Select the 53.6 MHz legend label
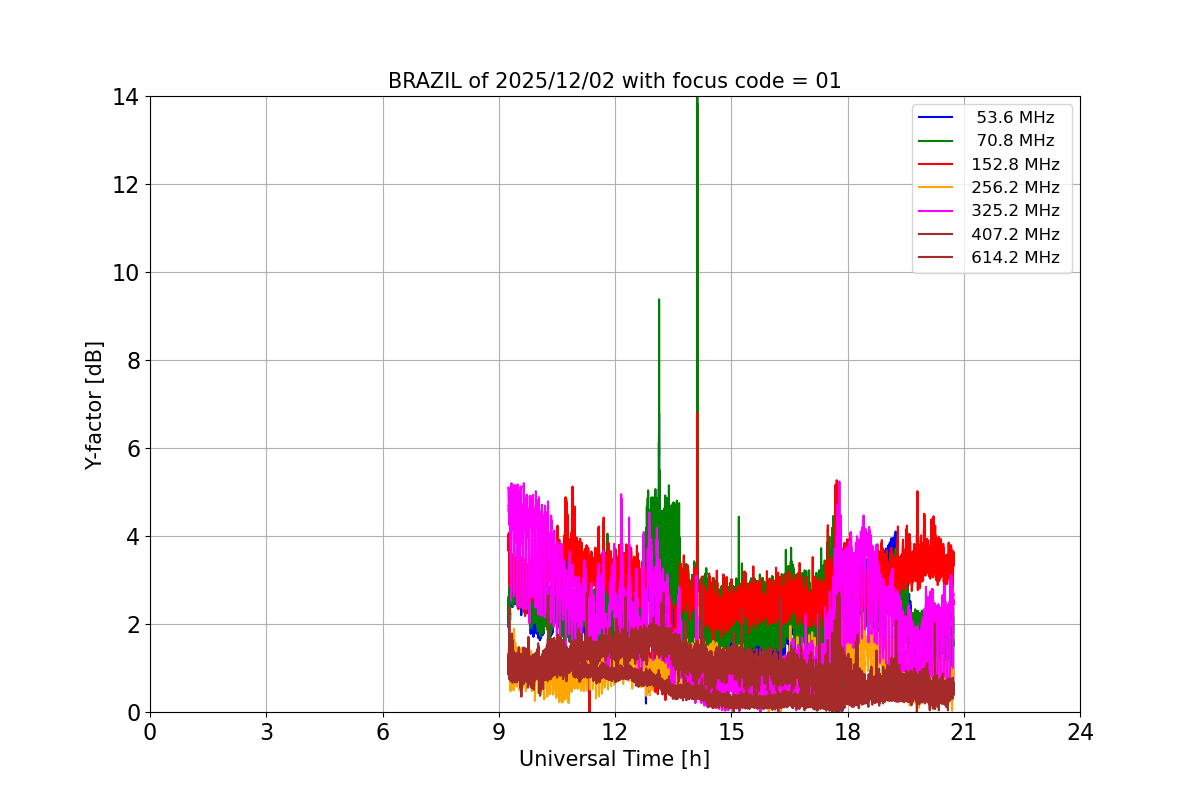Image resolution: width=1200 pixels, height=800 pixels. [x=1015, y=118]
